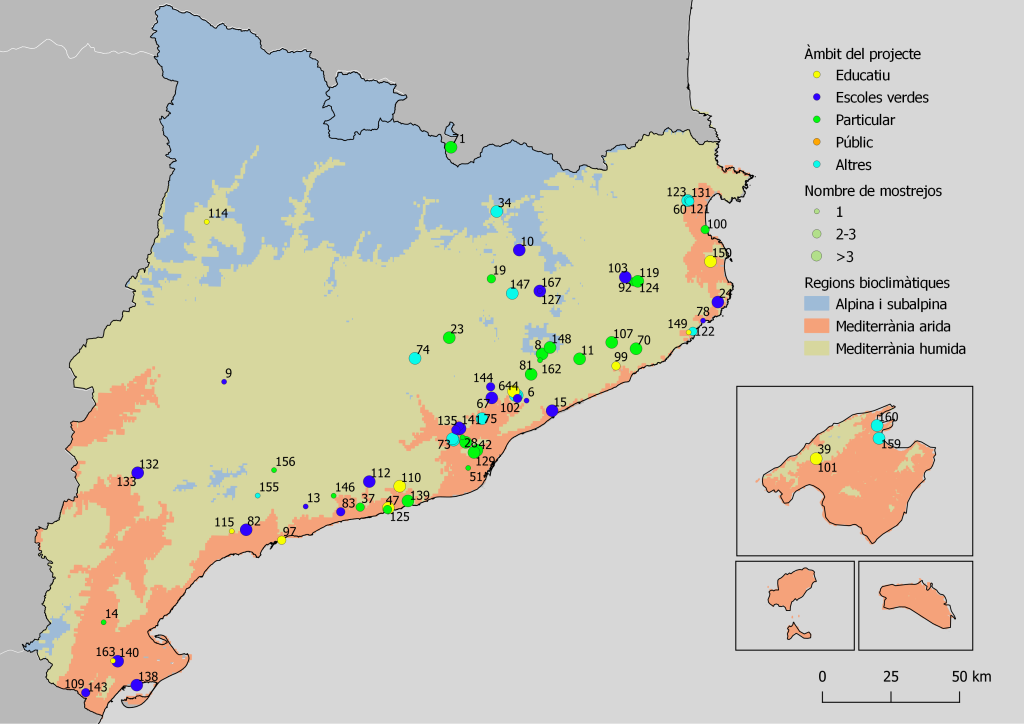Click yellow point 39 on Mallorca inset
The width and height of the screenshot is (1024, 724).
coord(816,458)
